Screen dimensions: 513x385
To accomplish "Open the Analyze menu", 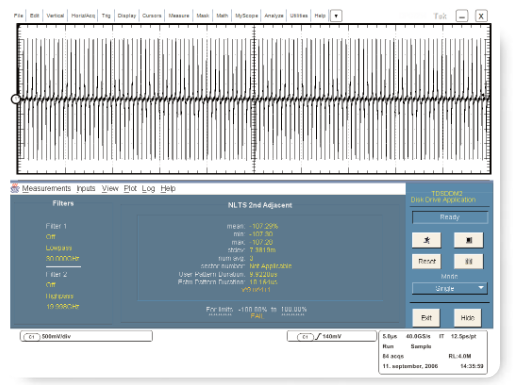I will tap(274, 16).
